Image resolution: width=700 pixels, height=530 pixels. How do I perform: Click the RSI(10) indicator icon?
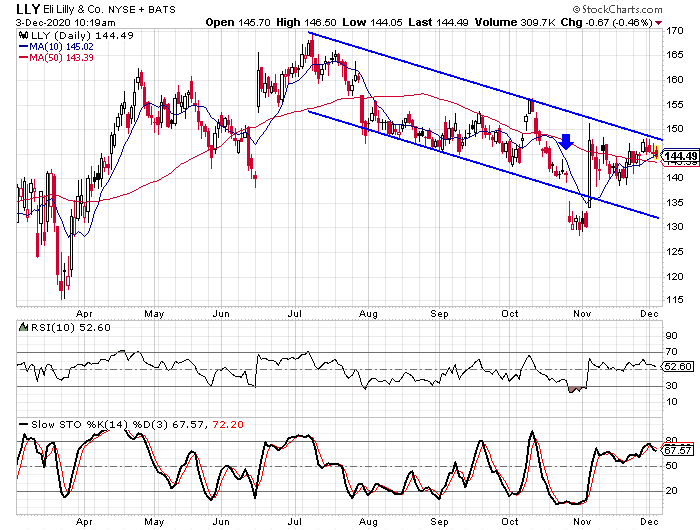tap(23, 327)
